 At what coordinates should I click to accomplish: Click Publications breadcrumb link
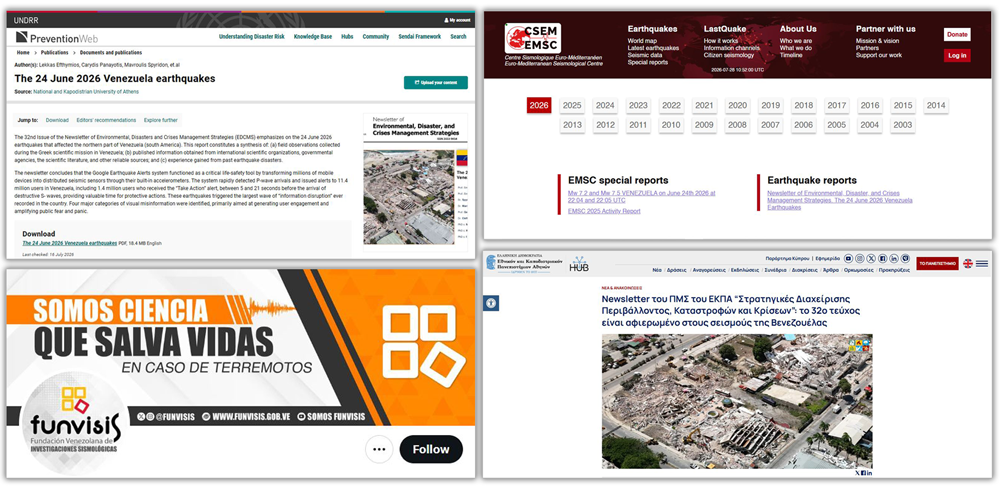pyautogui.click(x=55, y=53)
